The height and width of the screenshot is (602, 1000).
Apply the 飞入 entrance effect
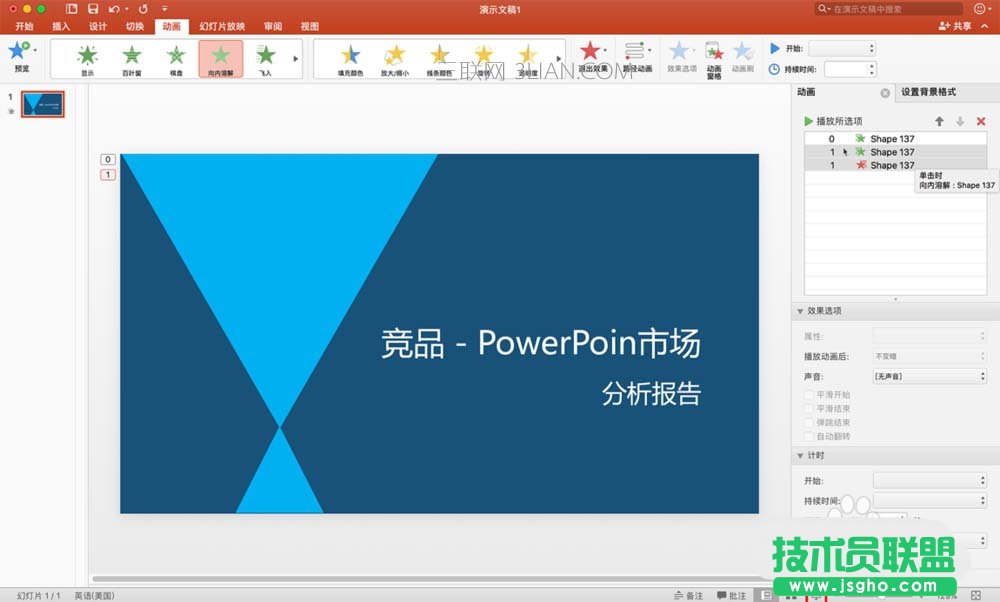point(265,59)
